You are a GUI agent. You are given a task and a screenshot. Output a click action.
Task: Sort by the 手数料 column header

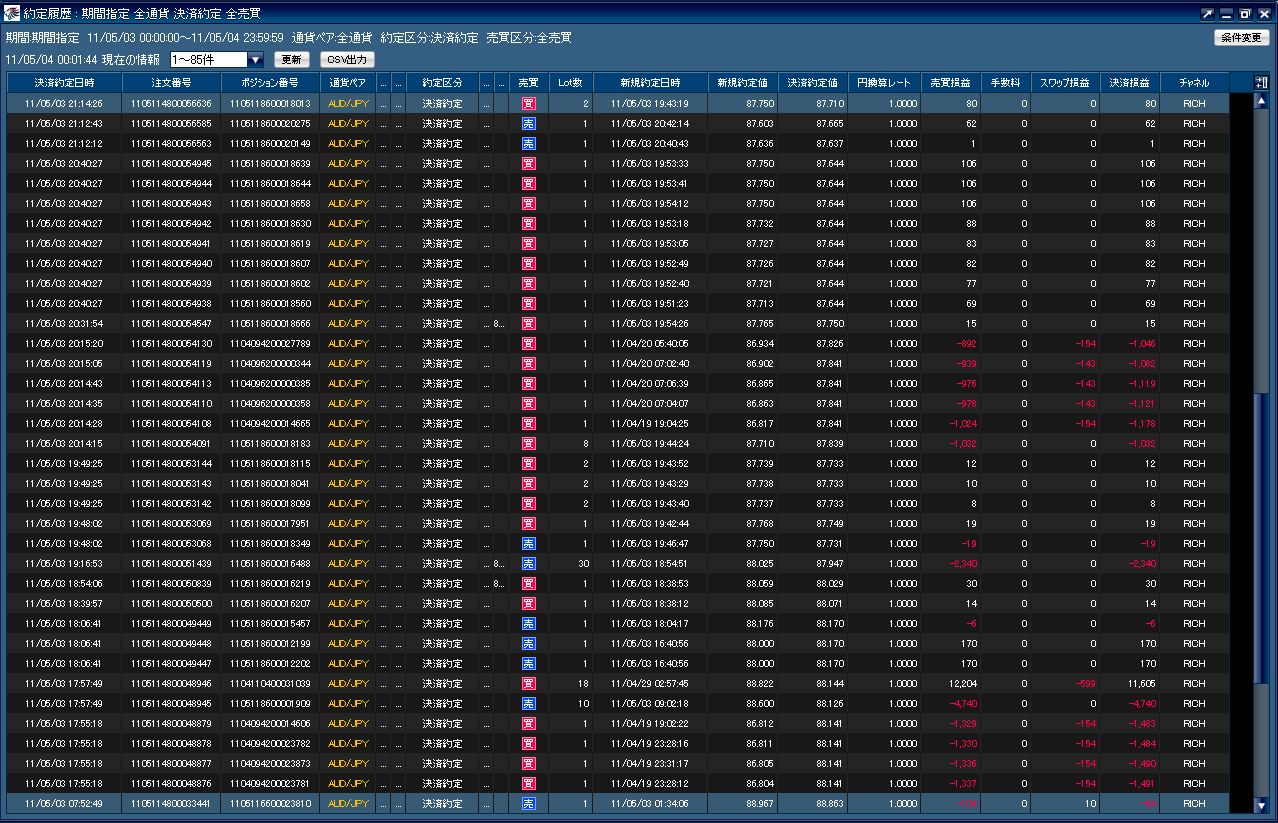[x=1005, y=83]
